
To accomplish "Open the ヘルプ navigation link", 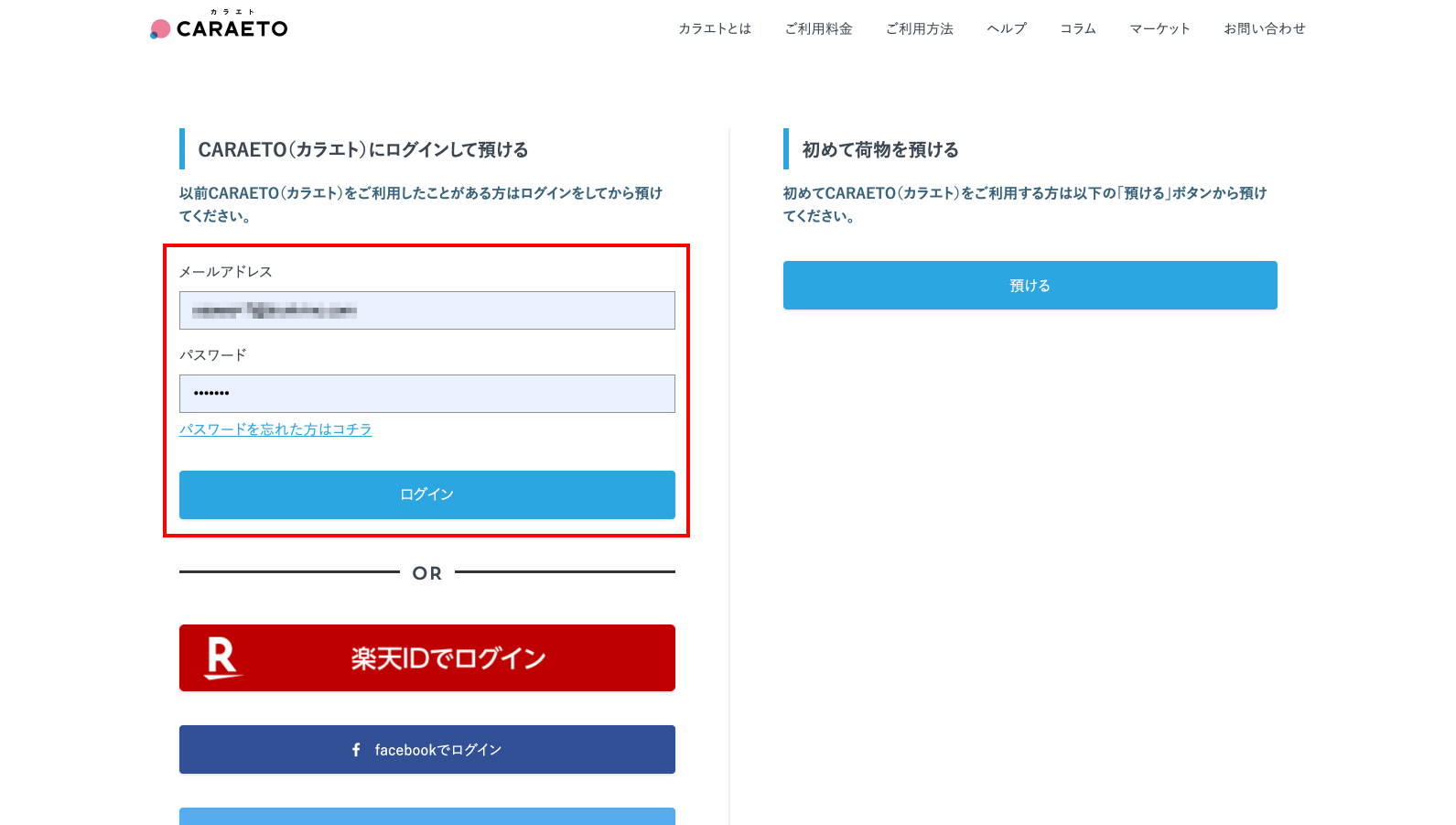I will tap(1007, 28).
